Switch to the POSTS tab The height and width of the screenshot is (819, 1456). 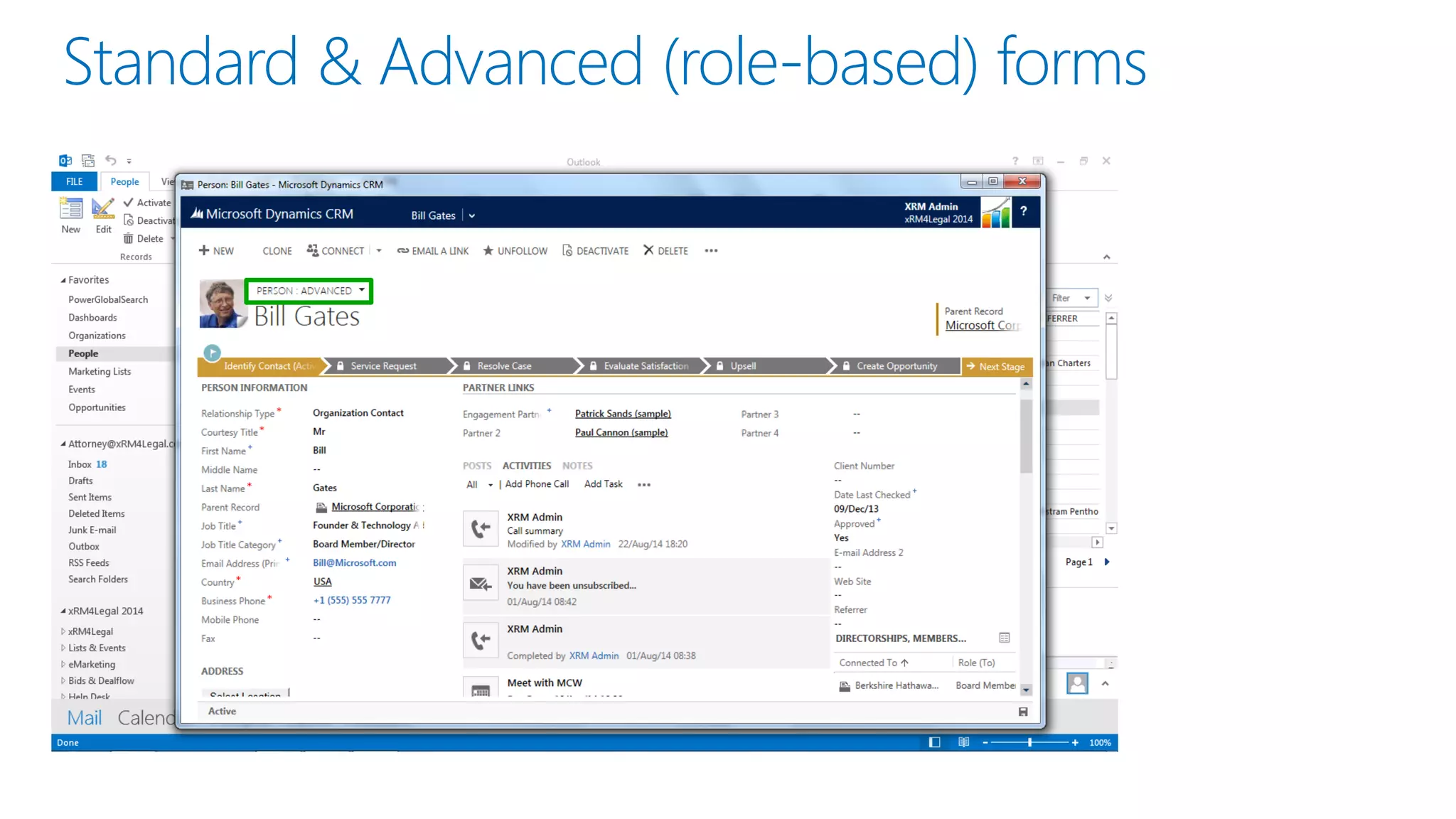[476, 466]
